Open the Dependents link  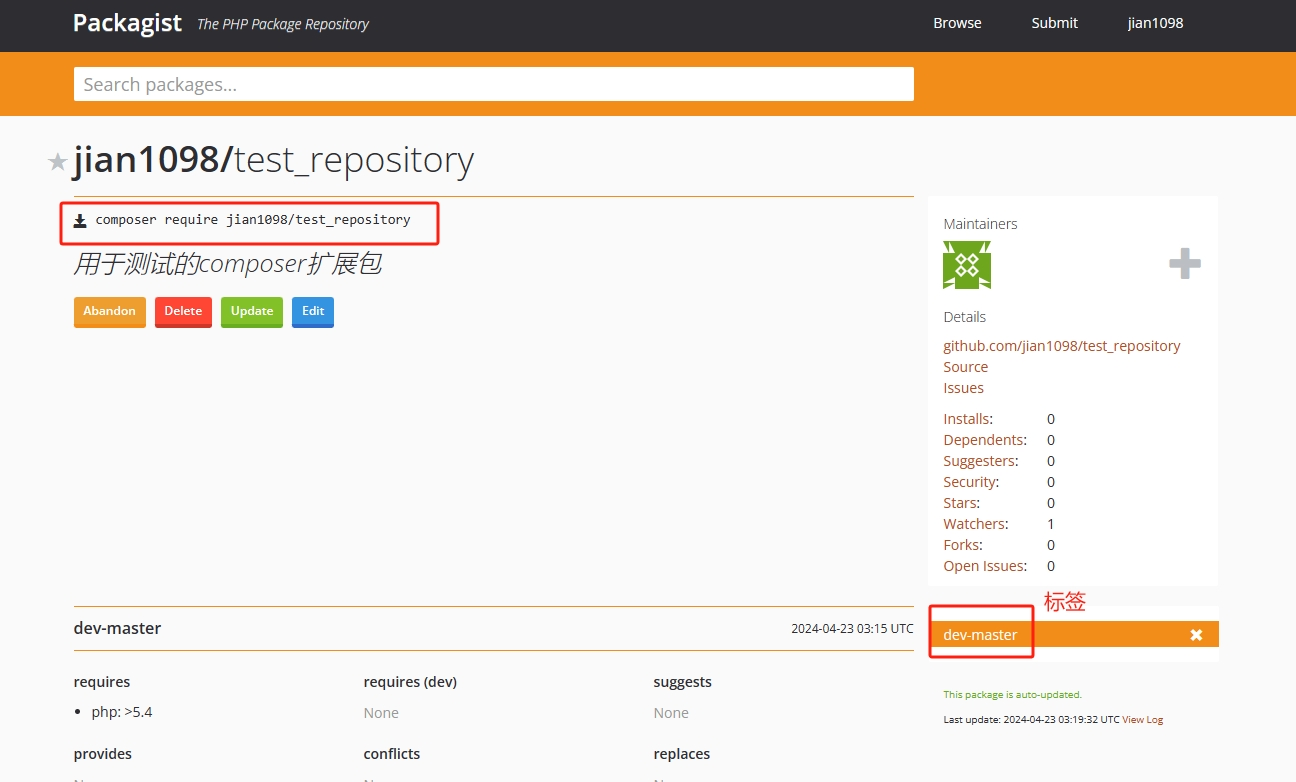(984, 440)
